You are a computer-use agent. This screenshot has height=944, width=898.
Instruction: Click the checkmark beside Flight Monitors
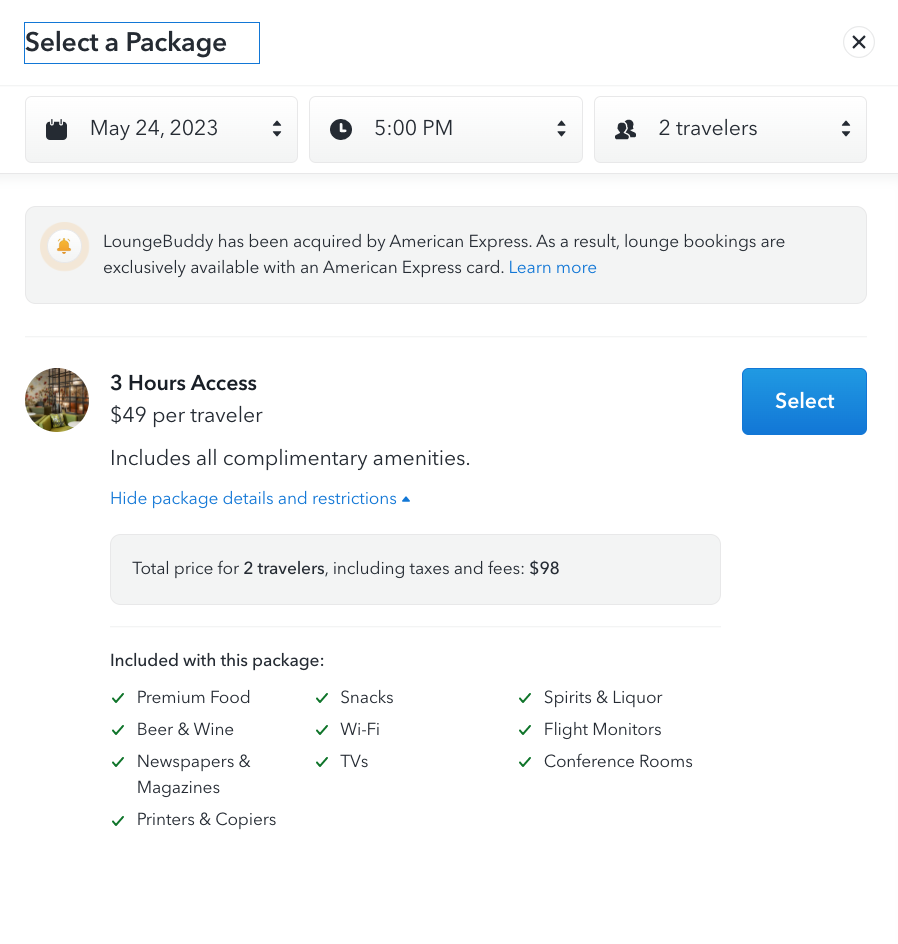(x=525, y=730)
